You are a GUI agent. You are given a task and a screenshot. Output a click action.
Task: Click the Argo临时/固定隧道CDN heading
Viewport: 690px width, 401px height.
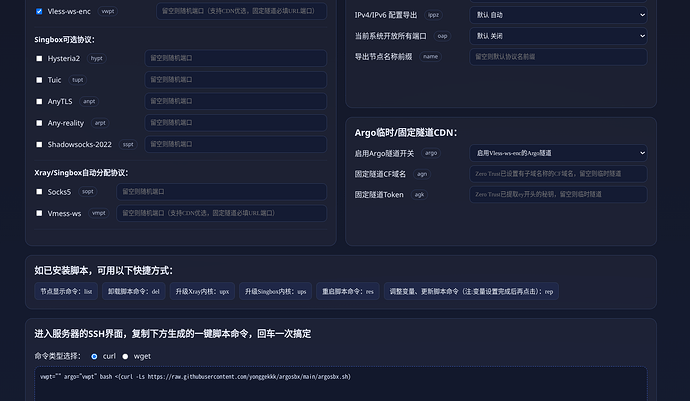point(406,133)
